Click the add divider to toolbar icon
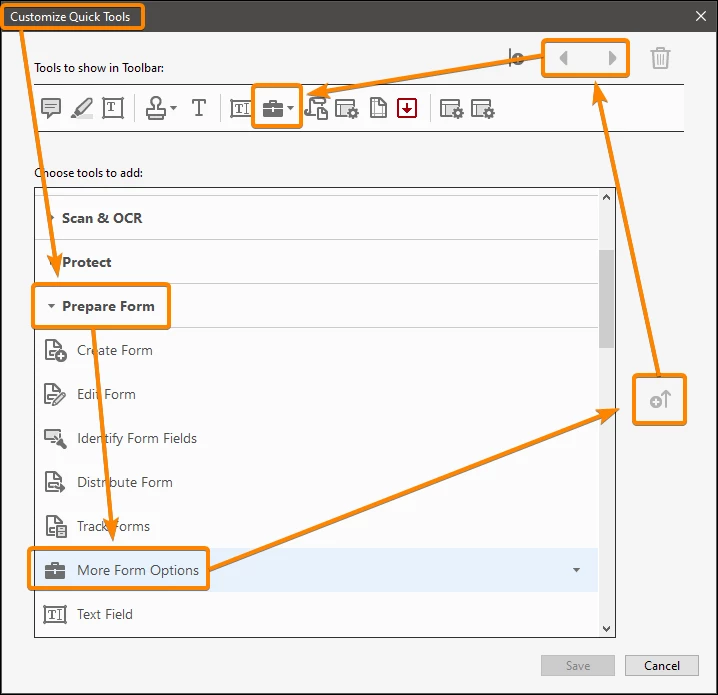The height and width of the screenshot is (695, 718). [x=516, y=58]
